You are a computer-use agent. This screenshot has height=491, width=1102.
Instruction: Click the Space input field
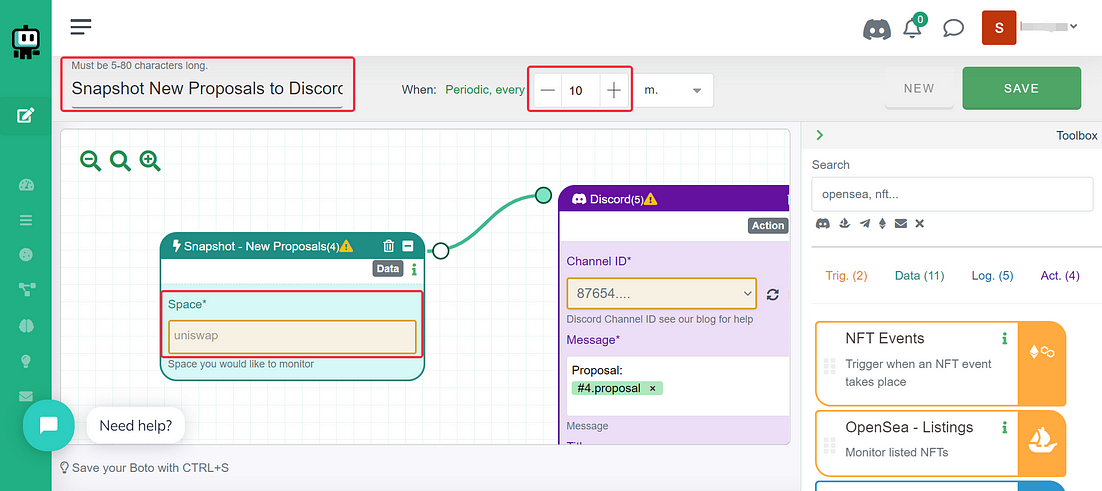coord(292,336)
